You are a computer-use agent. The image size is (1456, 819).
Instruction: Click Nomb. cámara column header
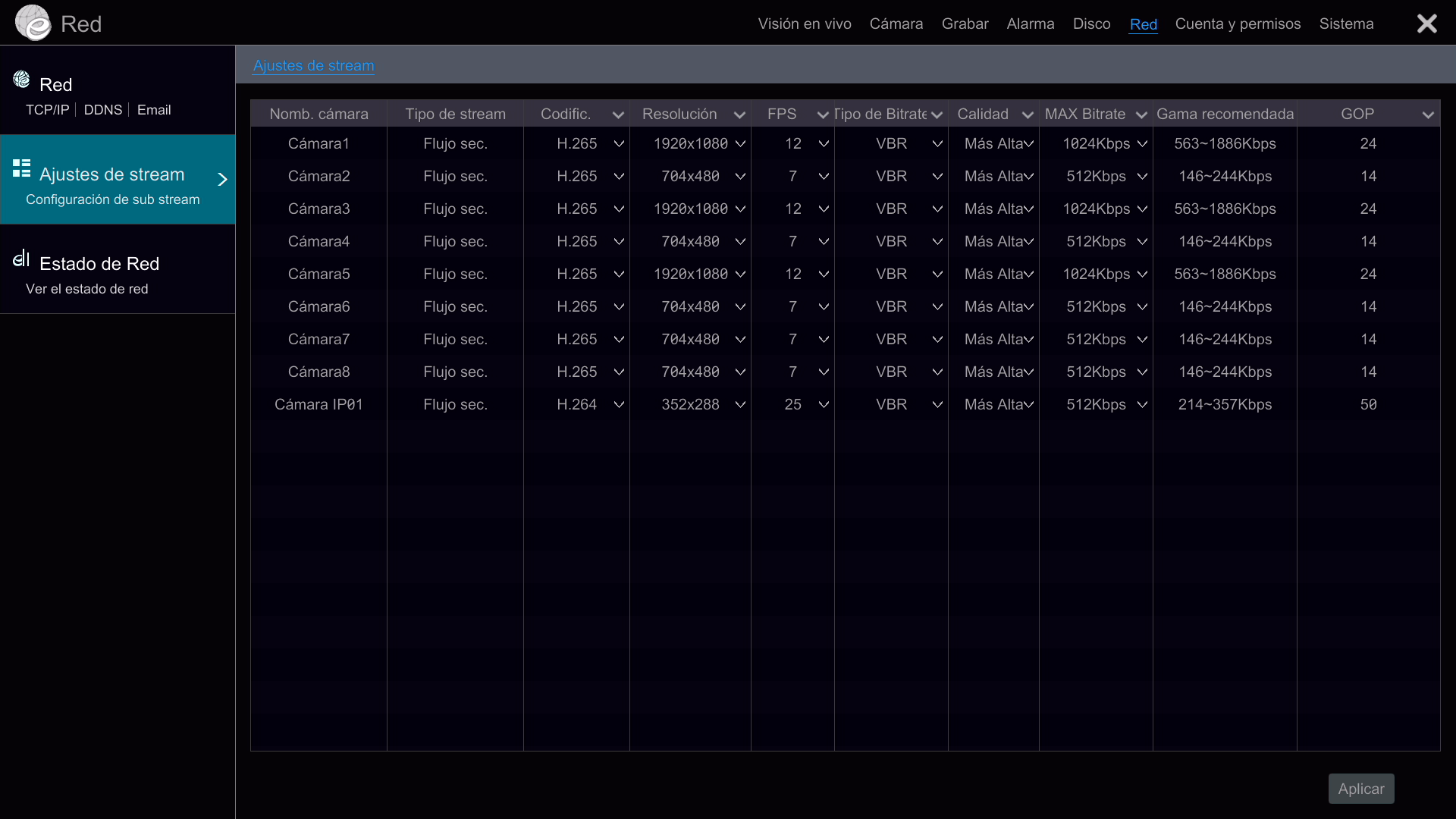[x=318, y=114]
